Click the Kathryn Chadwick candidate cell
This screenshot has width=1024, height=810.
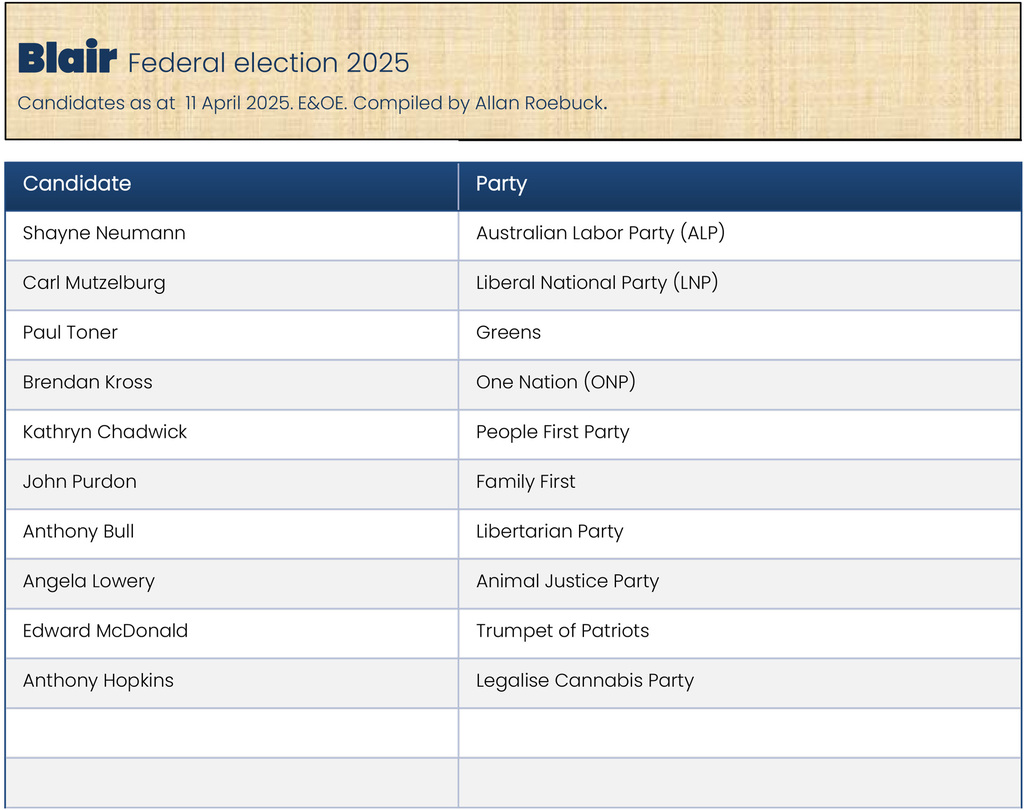(105, 432)
